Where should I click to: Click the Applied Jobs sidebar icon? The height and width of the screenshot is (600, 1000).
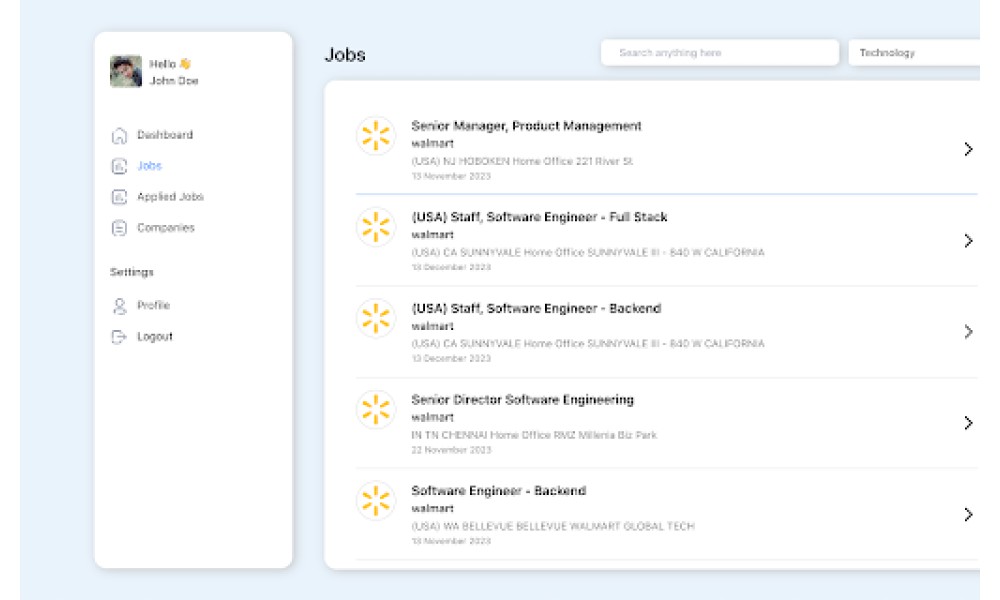[x=119, y=197]
